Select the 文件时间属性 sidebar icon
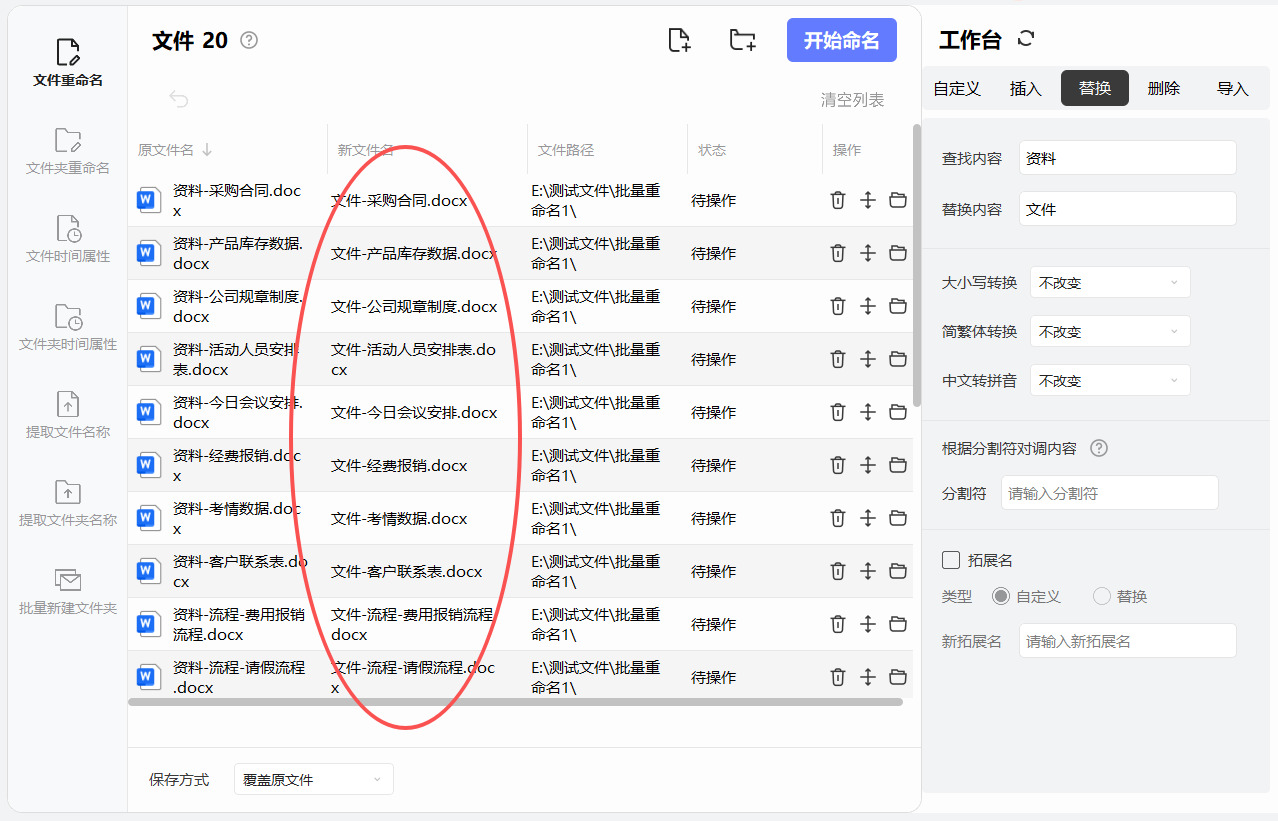1278x821 pixels. (x=68, y=227)
